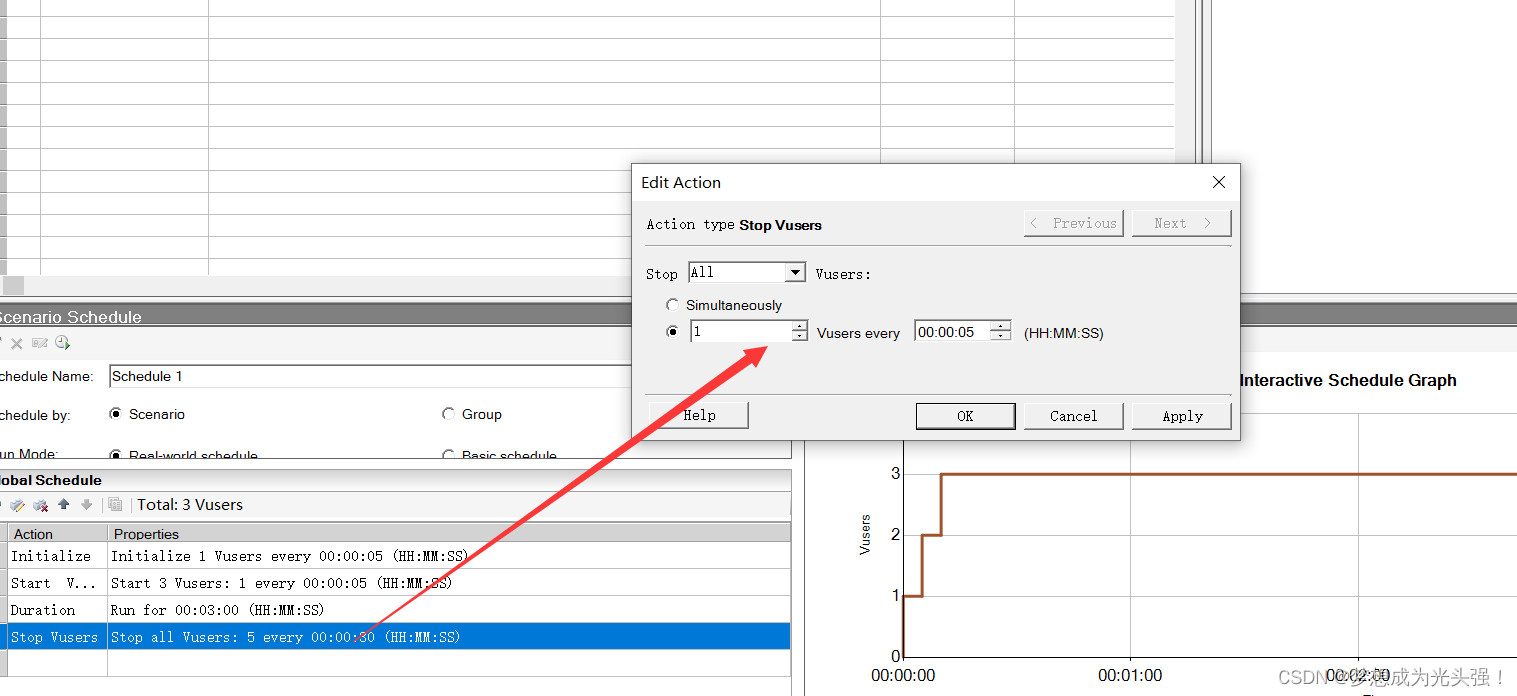Select Basic schedule run mode
Image resolution: width=1517 pixels, height=696 pixels.
coord(448,455)
